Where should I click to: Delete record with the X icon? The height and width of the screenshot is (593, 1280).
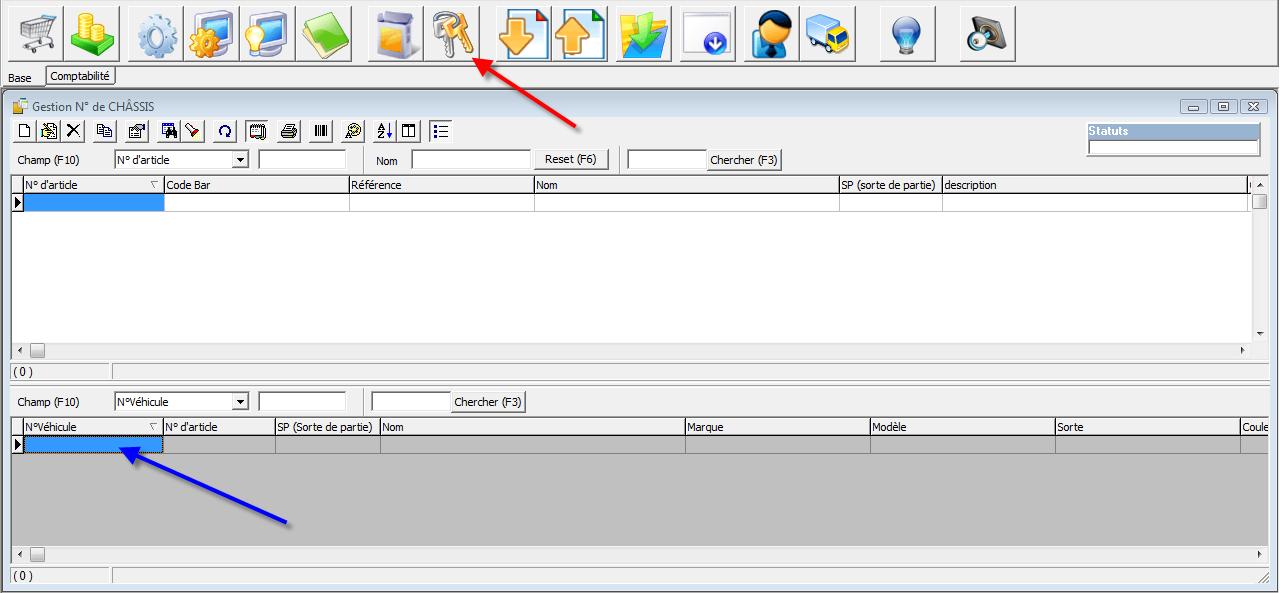click(74, 130)
